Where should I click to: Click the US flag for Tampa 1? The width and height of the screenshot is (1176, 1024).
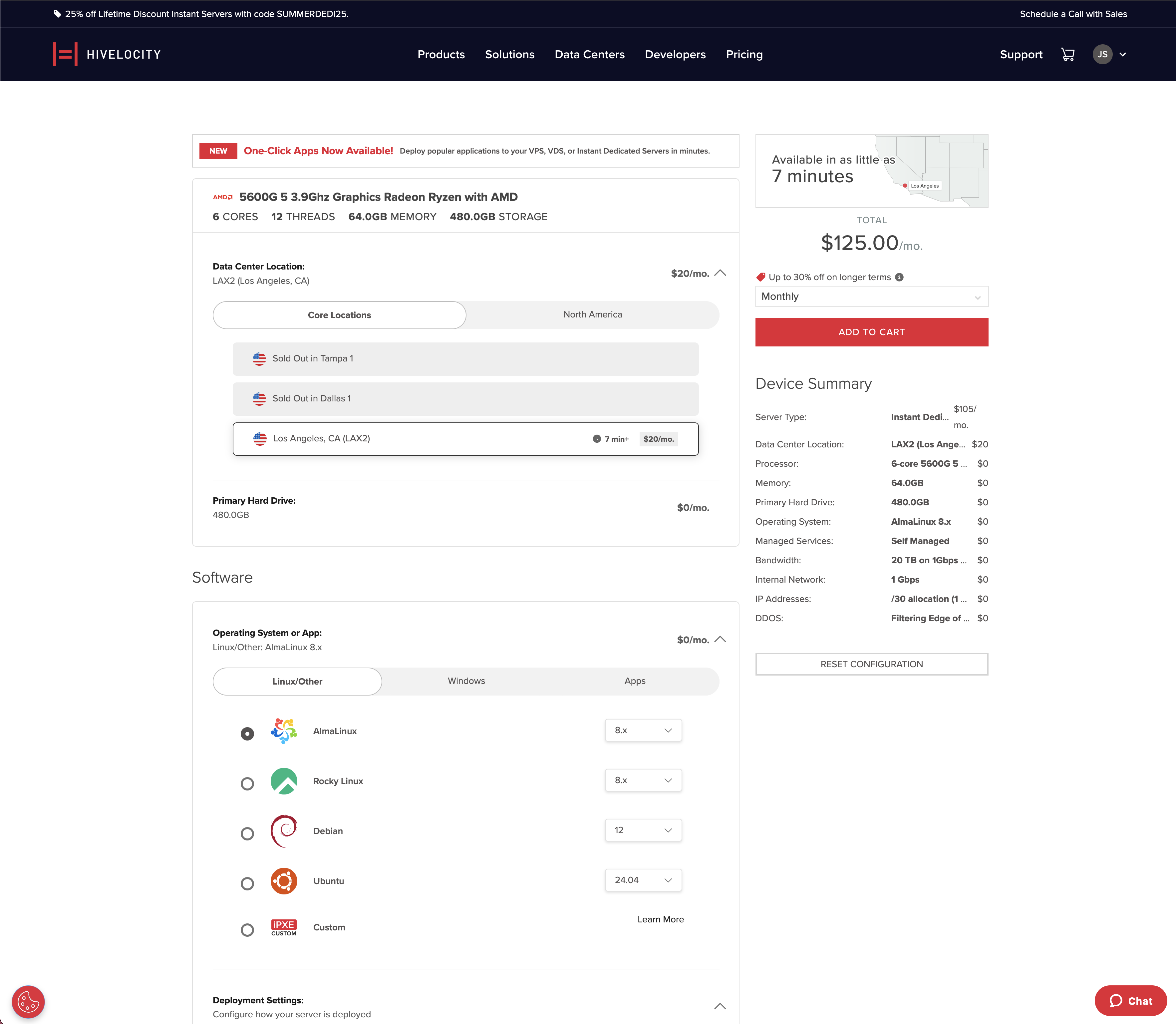click(x=259, y=359)
